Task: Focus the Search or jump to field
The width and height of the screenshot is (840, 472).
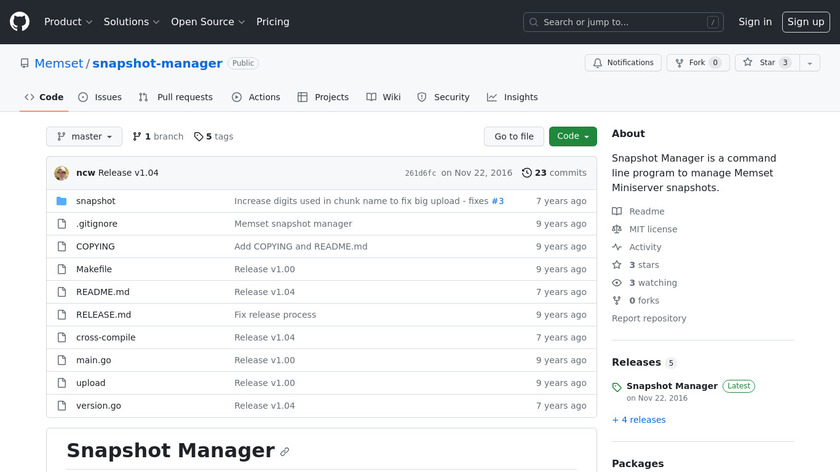Action: [x=623, y=22]
